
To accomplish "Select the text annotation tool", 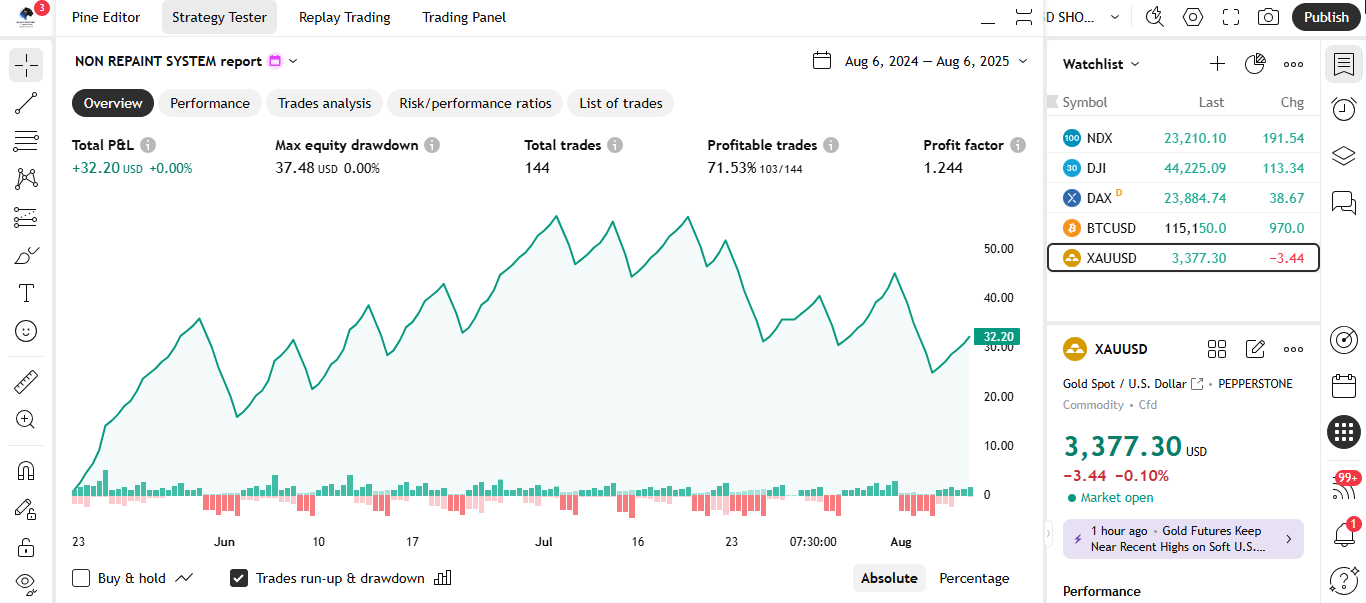I will (26, 293).
